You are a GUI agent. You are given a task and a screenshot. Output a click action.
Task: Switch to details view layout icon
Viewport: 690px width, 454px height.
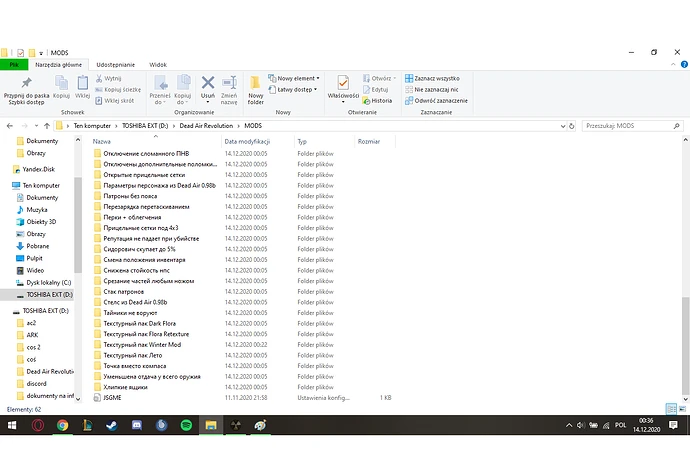pos(672,409)
